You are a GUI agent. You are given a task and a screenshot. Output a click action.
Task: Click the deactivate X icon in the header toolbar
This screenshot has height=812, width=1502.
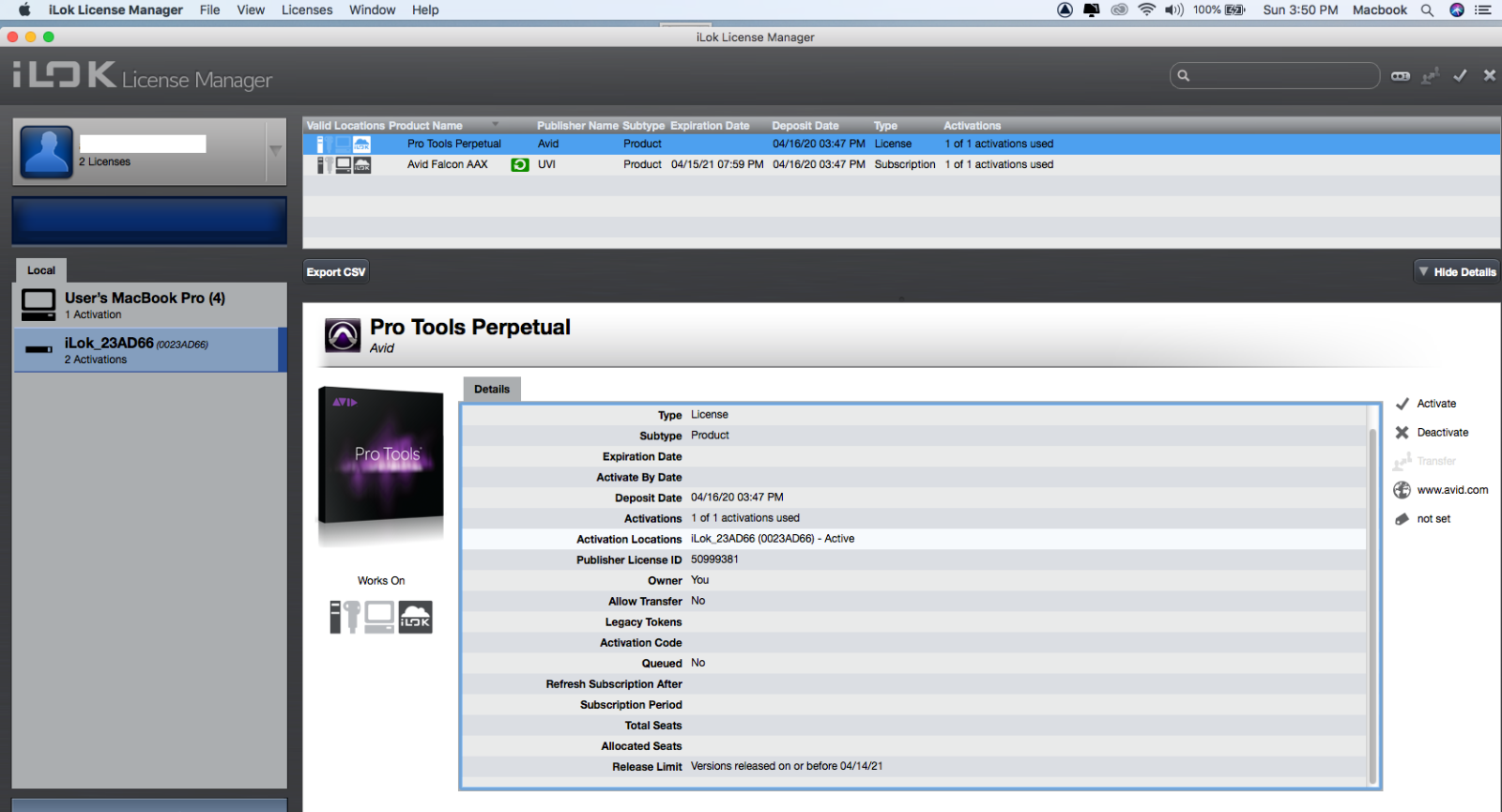coord(1490,75)
